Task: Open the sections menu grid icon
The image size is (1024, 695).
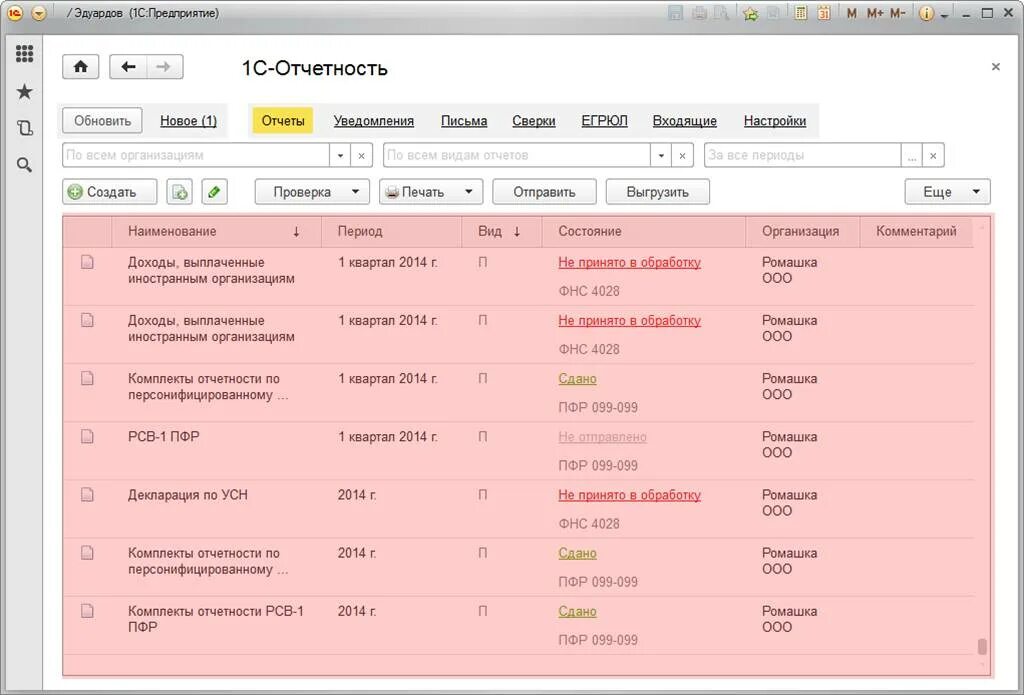Action: click(x=24, y=54)
